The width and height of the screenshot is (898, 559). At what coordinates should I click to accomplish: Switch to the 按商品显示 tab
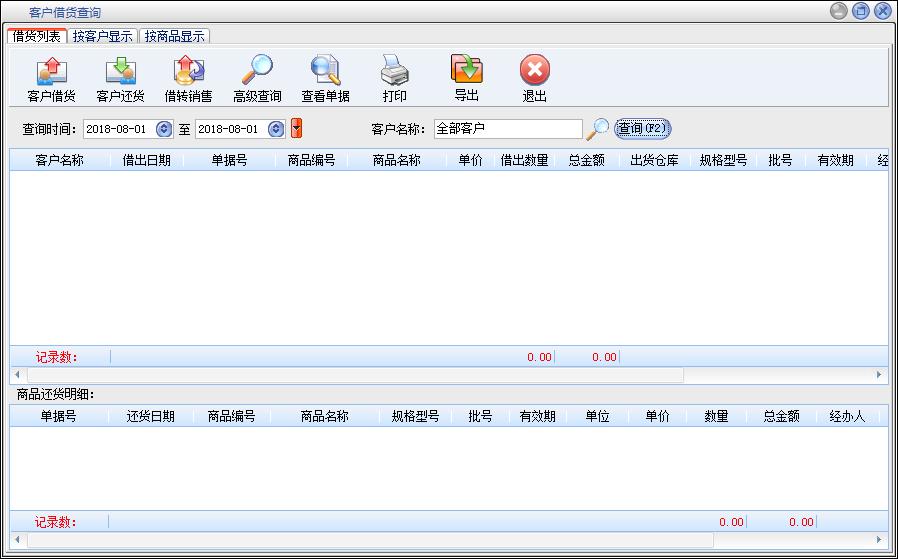174,36
